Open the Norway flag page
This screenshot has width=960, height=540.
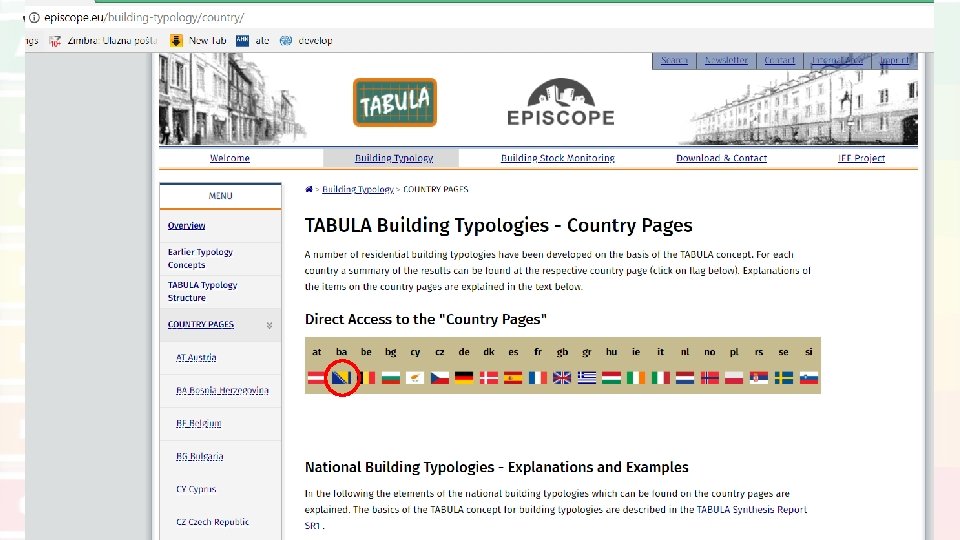[710, 378]
